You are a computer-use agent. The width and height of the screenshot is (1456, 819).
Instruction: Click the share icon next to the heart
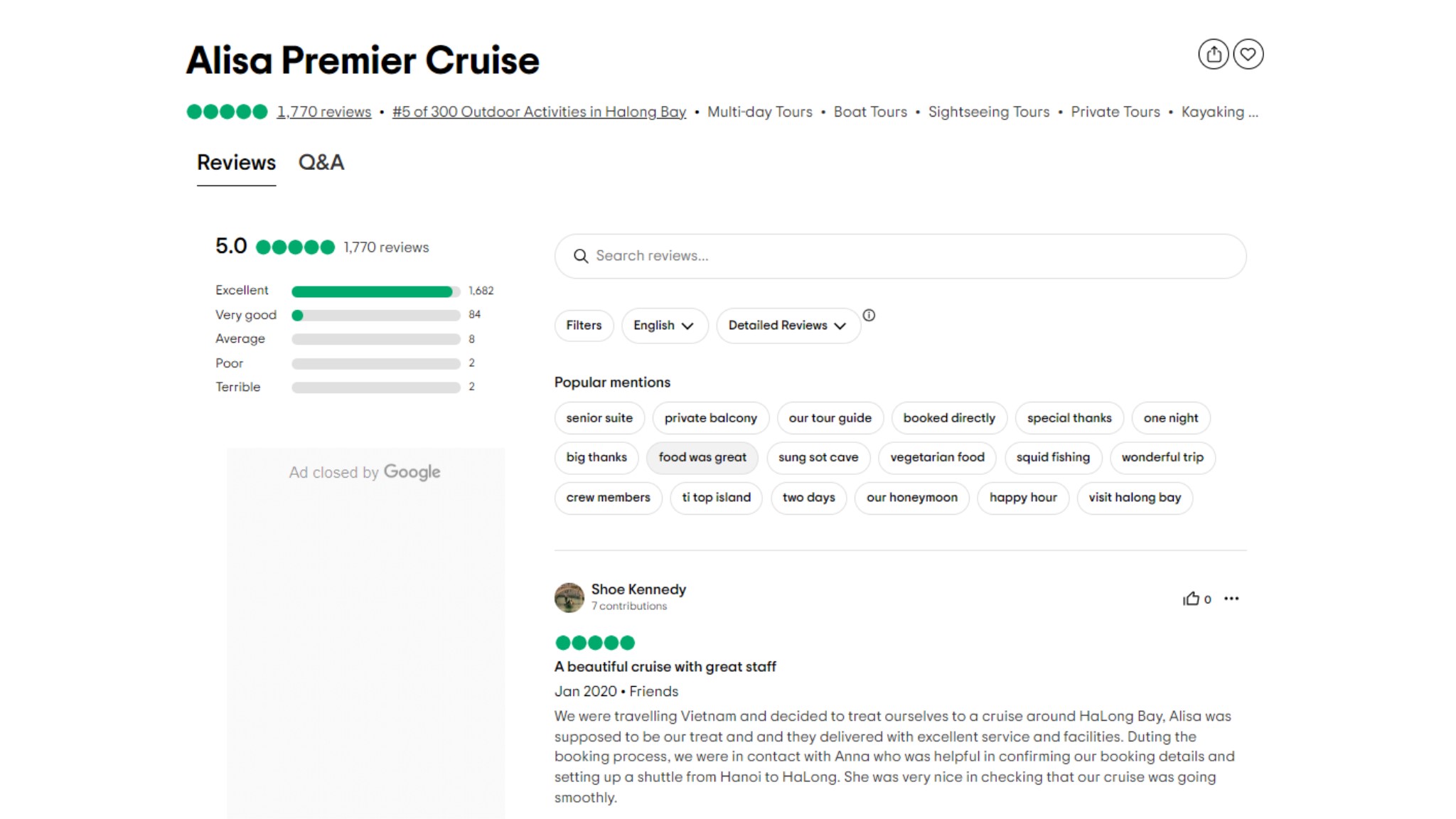pyautogui.click(x=1214, y=54)
